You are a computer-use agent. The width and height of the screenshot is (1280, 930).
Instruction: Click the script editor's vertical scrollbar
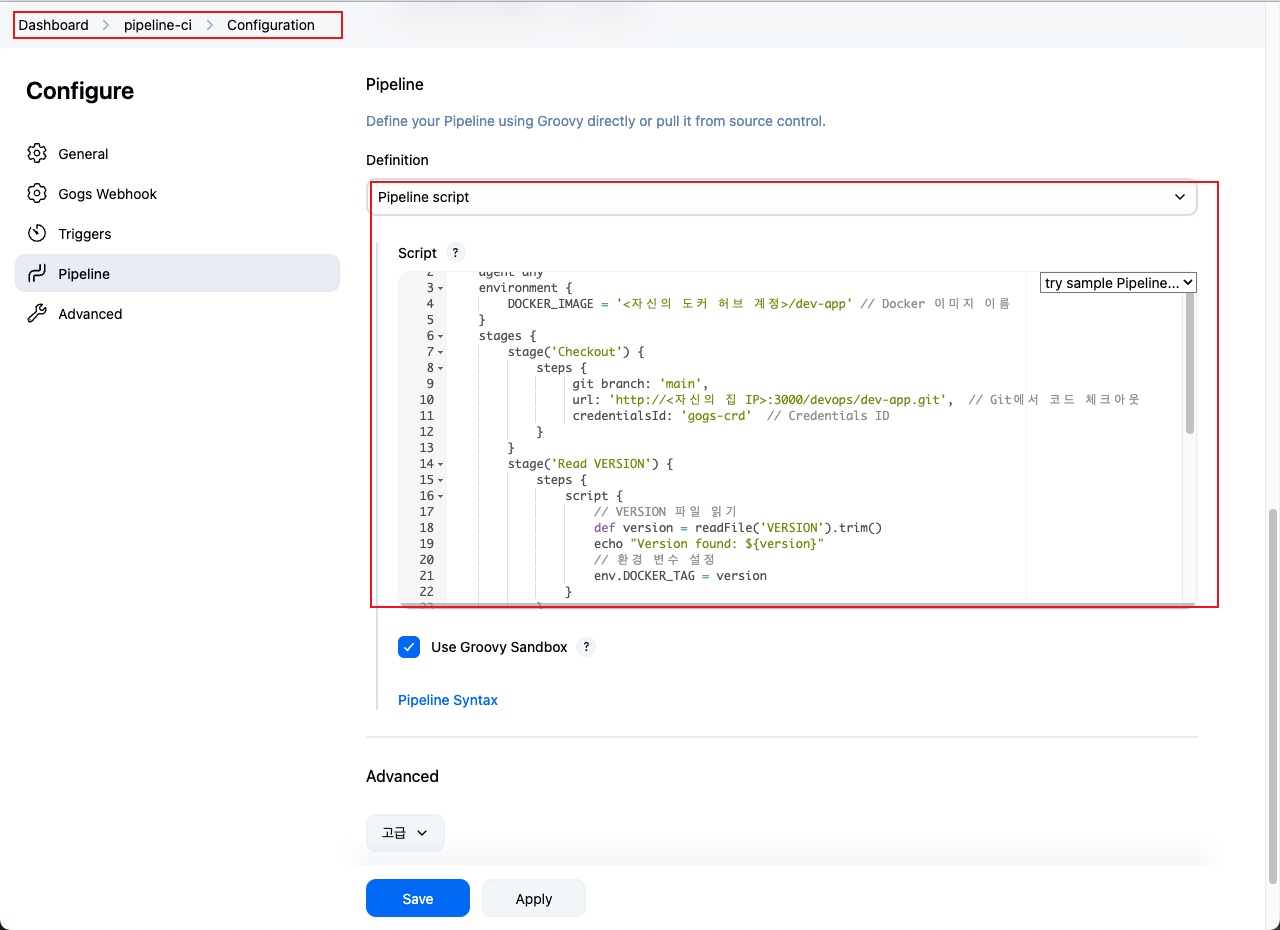point(1190,365)
